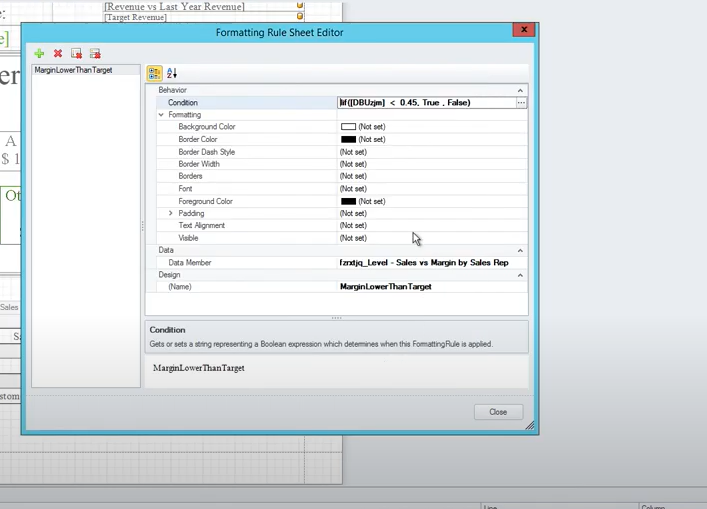Click the Border Color black swatch

point(348,139)
